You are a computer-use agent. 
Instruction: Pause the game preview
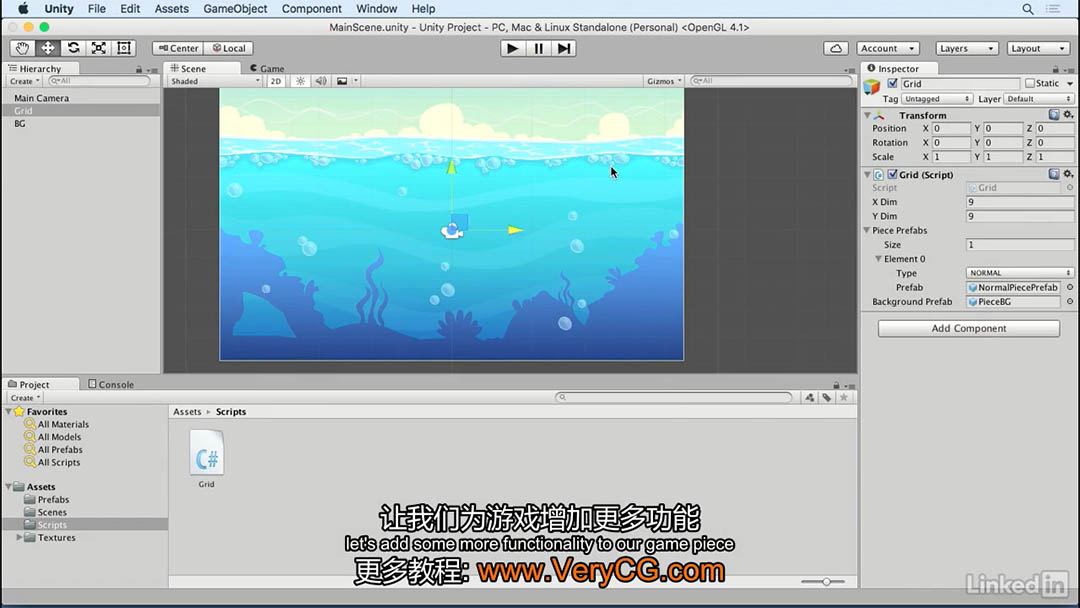pyautogui.click(x=538, y=48)
